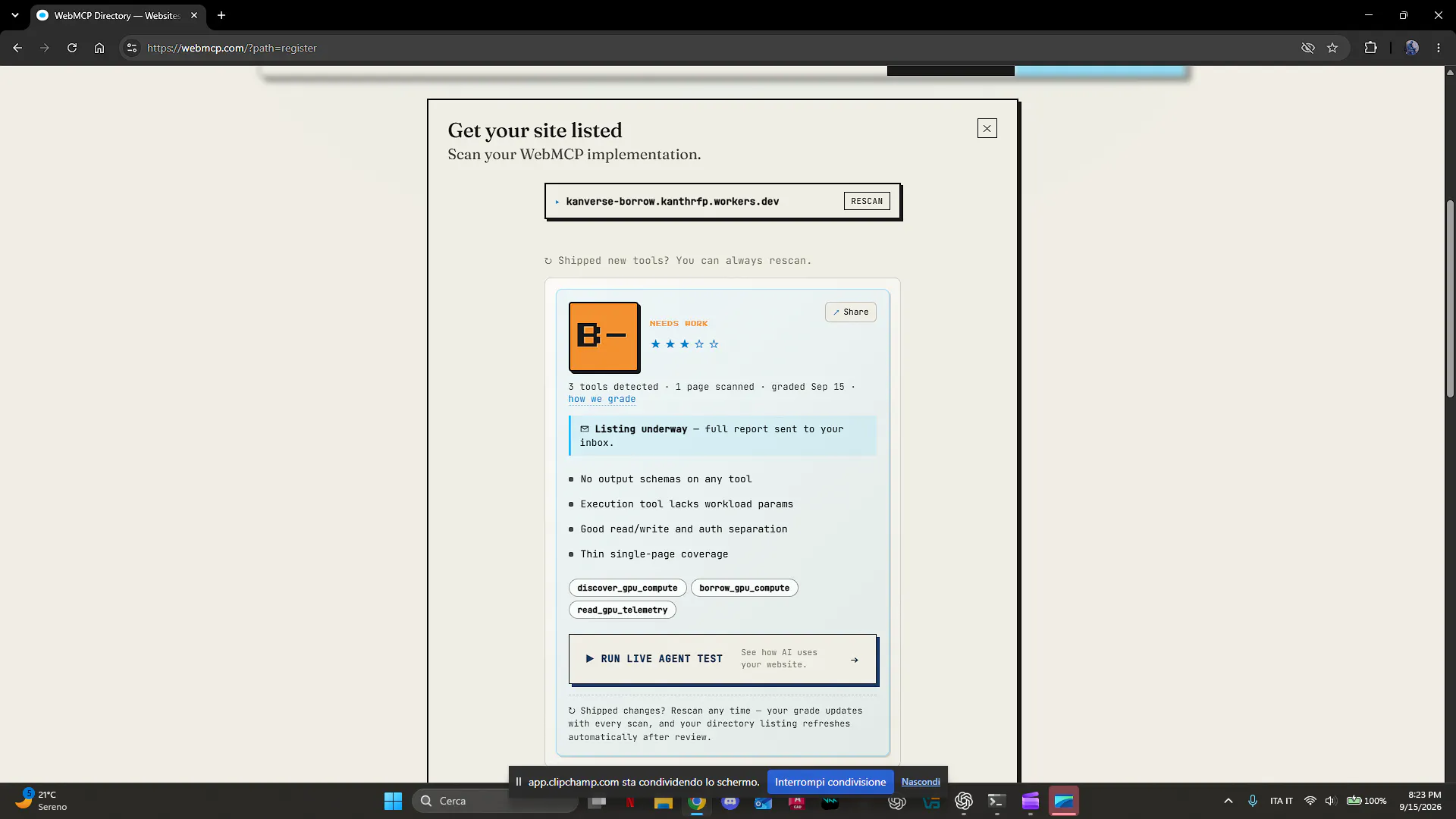
Task: Click the B- grade badge
Action: tap(604, 337)
